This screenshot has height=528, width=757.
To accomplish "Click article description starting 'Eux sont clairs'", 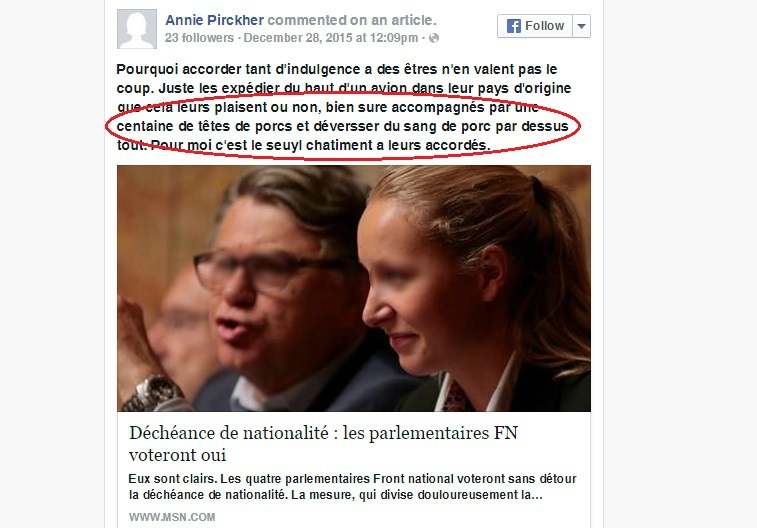I will coord(352,487).
